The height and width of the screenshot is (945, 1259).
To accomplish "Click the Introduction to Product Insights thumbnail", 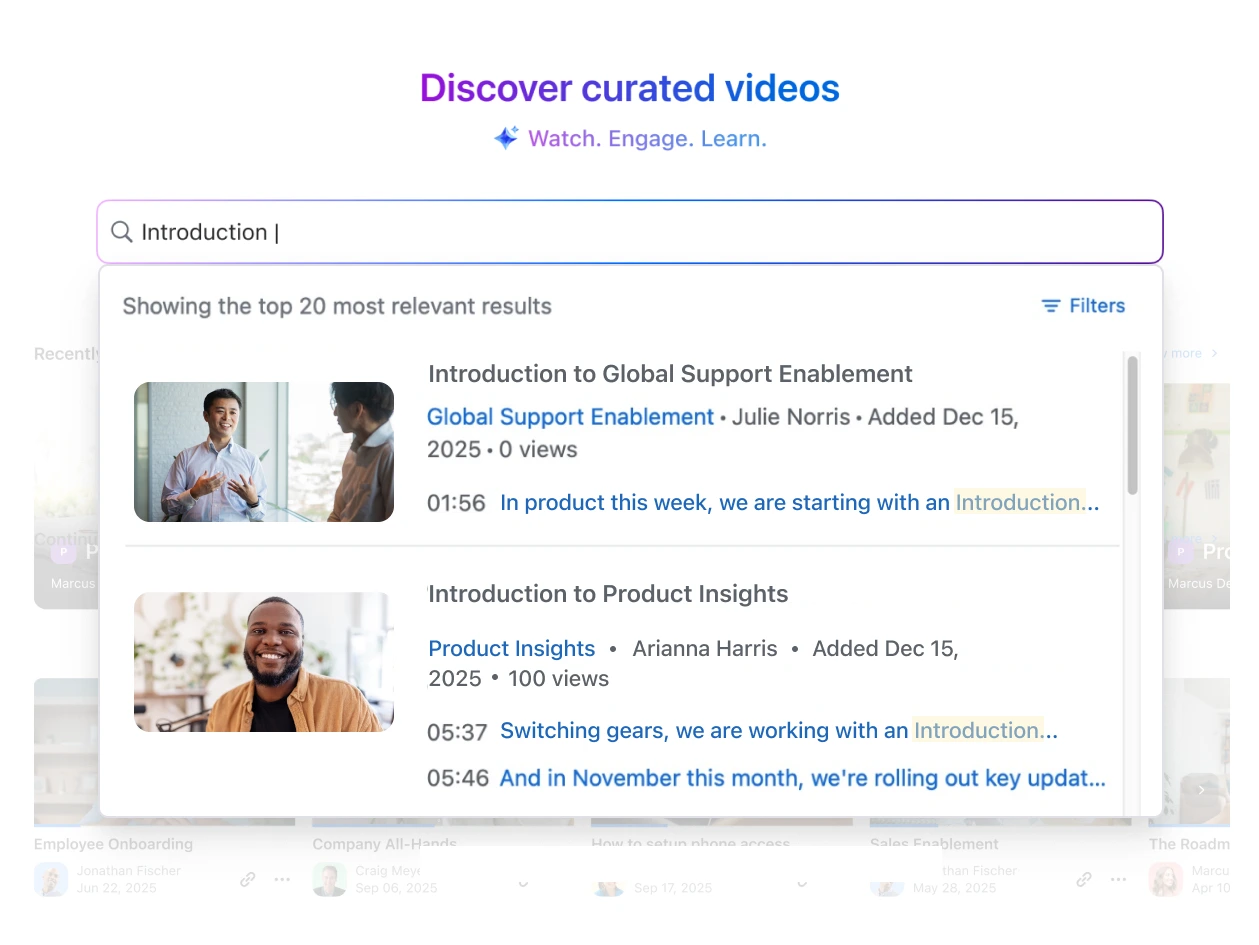I will point(263,662).
